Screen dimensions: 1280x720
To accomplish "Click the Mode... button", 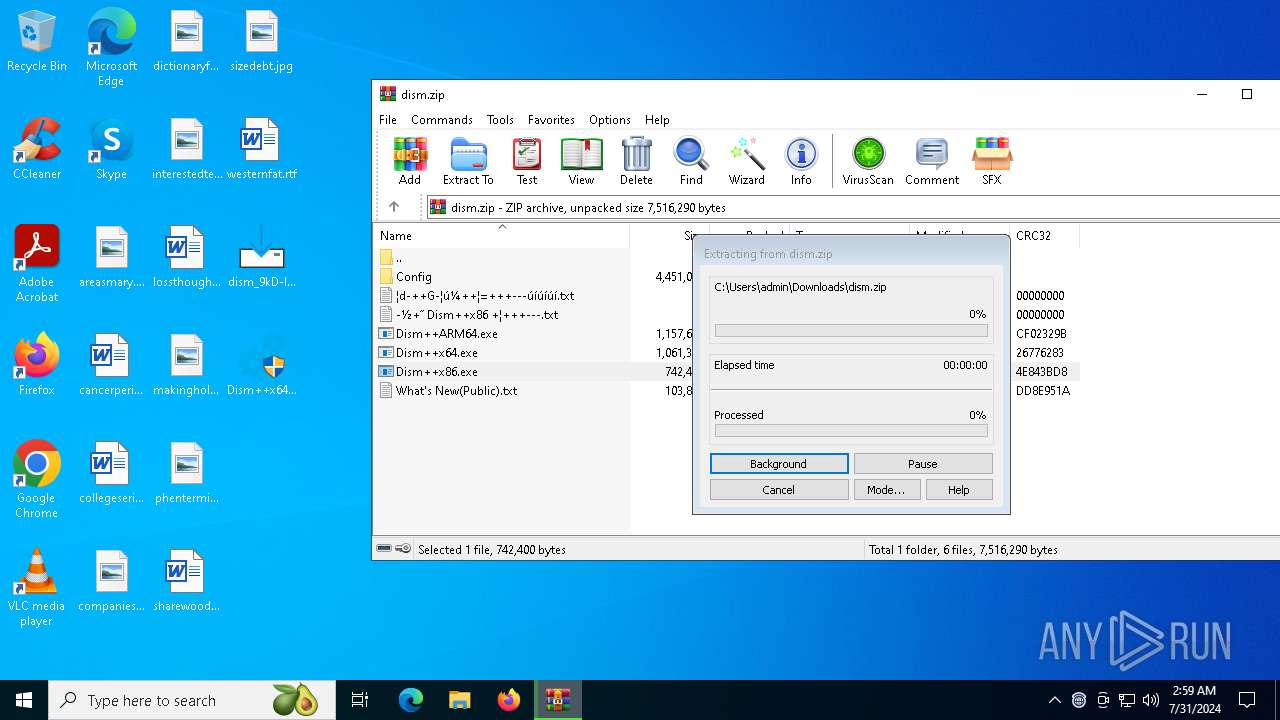I will [886, 490].
